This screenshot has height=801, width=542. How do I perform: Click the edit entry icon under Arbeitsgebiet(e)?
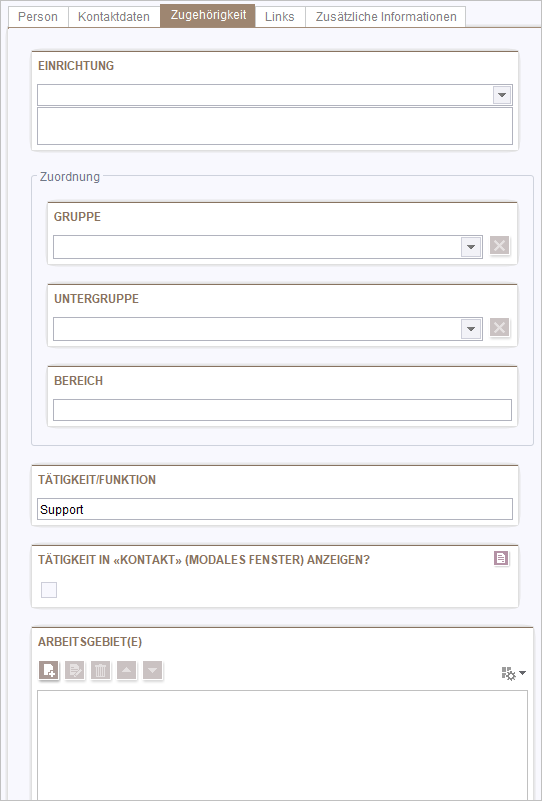point(75,670)
